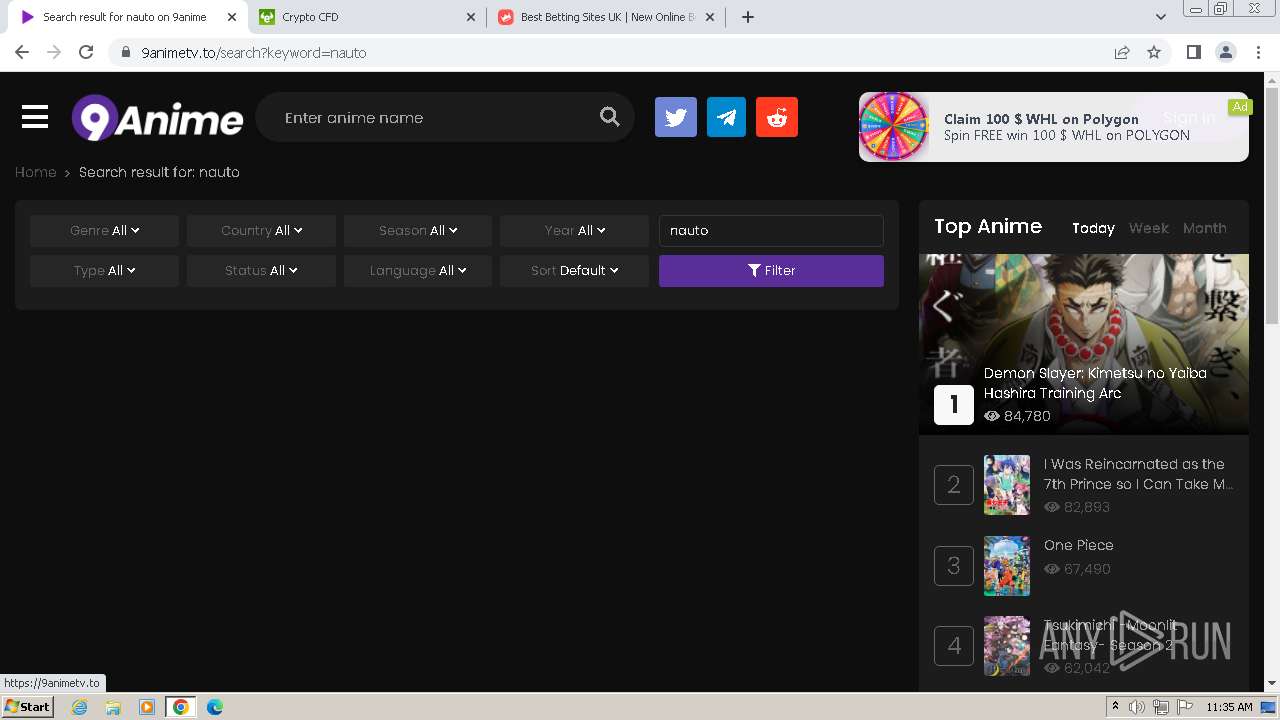The image size is (1280, 720).
Task: Close the Crypto CFD tab
Action: click(x=471, y=17)
